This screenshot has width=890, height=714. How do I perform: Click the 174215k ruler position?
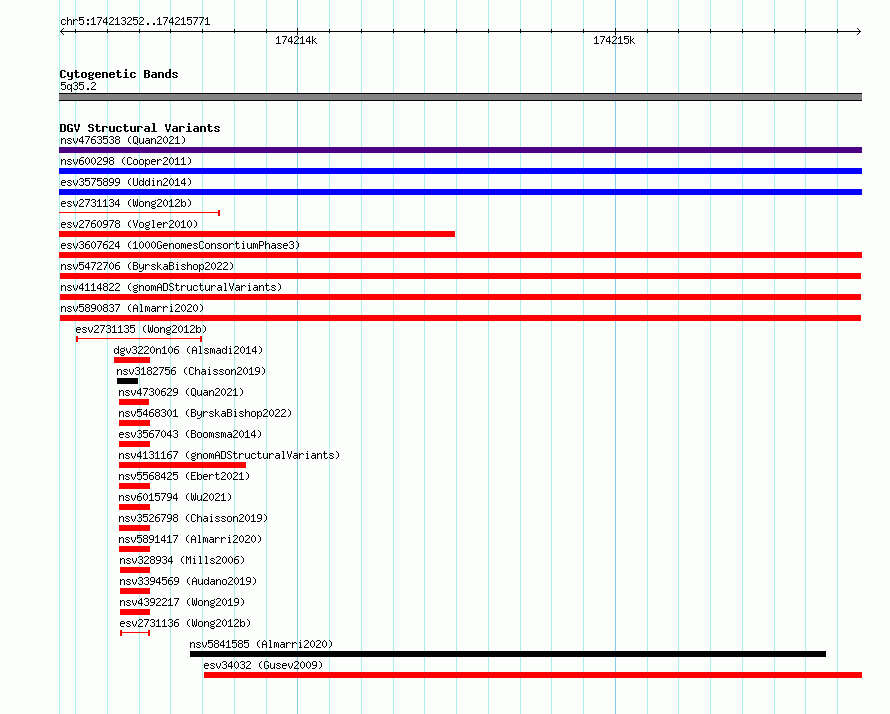[614, 40]
